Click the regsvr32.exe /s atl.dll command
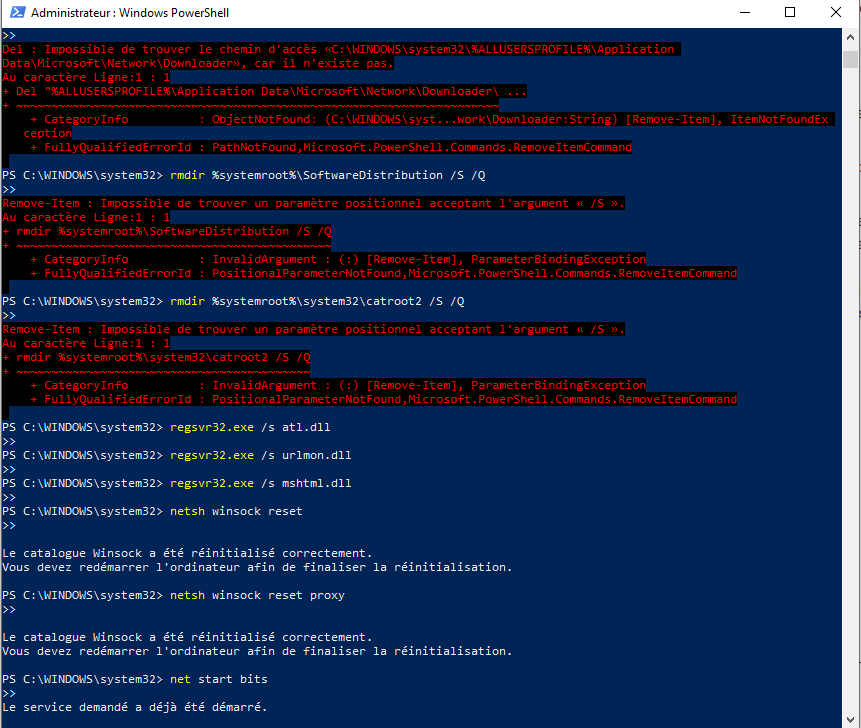Screen dimensions: 861x728 tap(250, 427)
